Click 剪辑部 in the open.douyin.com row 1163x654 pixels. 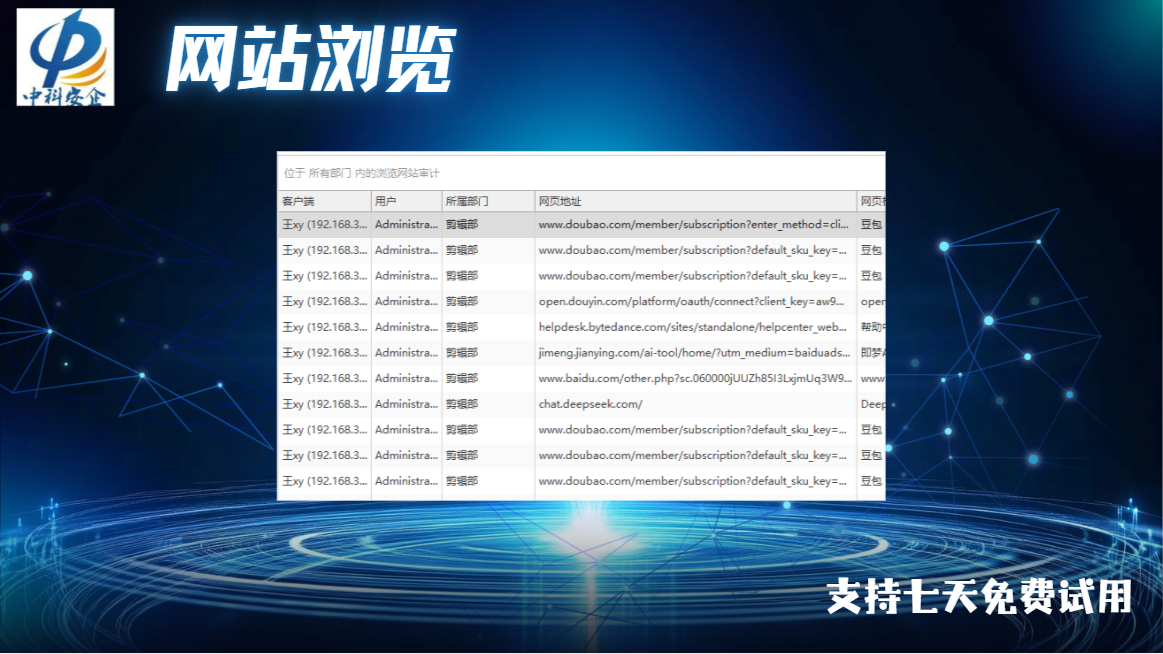pyautogui.click(x=462, y=301)
